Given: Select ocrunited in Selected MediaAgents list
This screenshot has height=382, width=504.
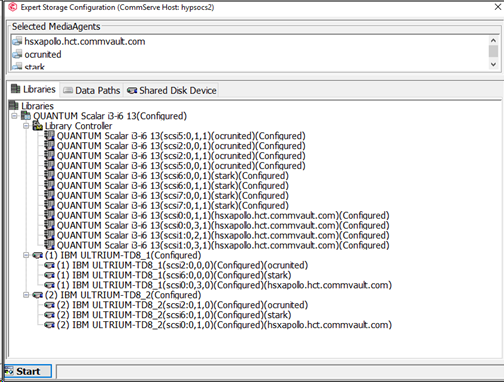Looking at the screenshot, I should click(43, 54).
